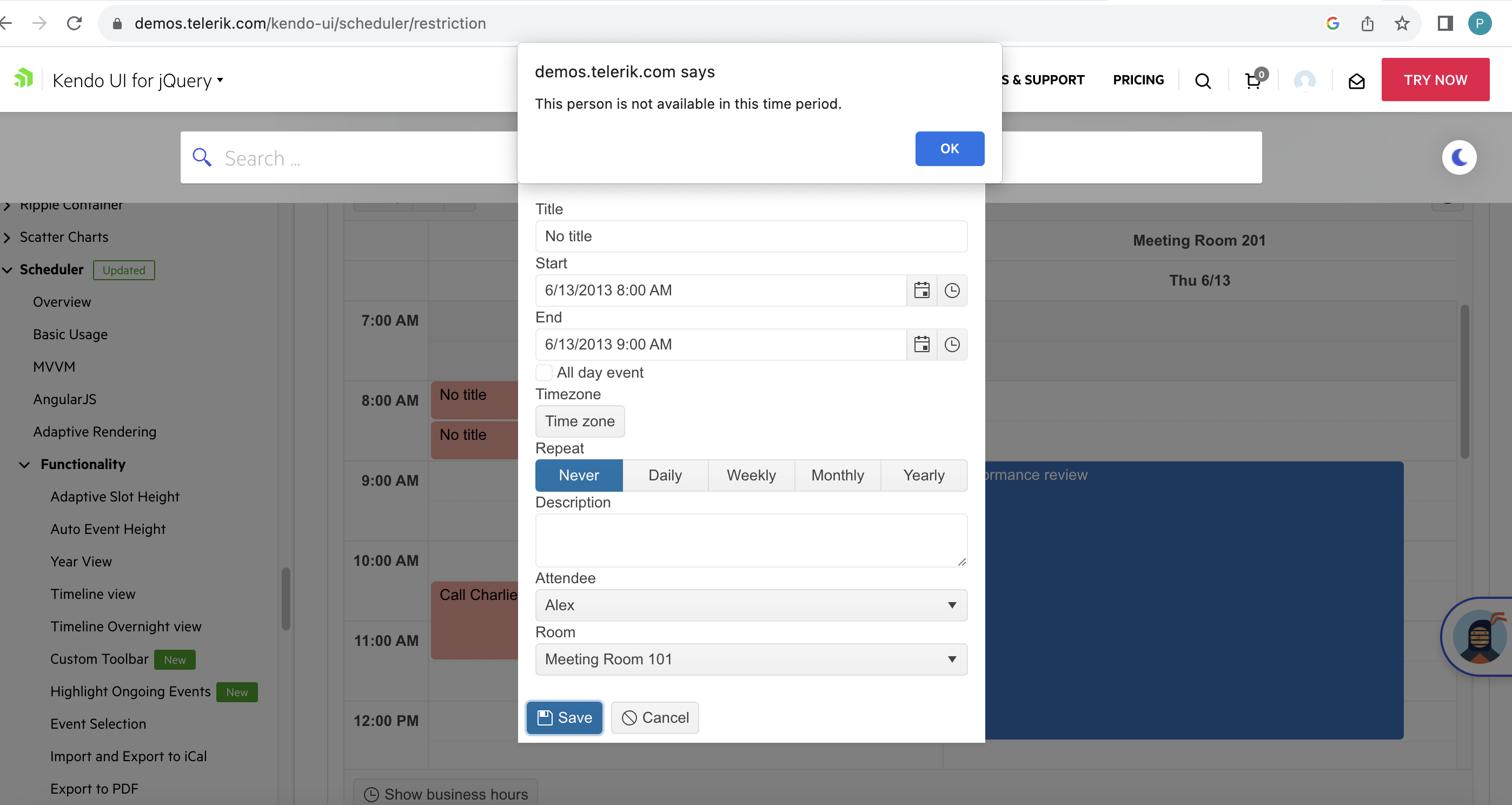Bookmark page with star icon
Screen dimensions: 1512x805
click(1402, 23)
